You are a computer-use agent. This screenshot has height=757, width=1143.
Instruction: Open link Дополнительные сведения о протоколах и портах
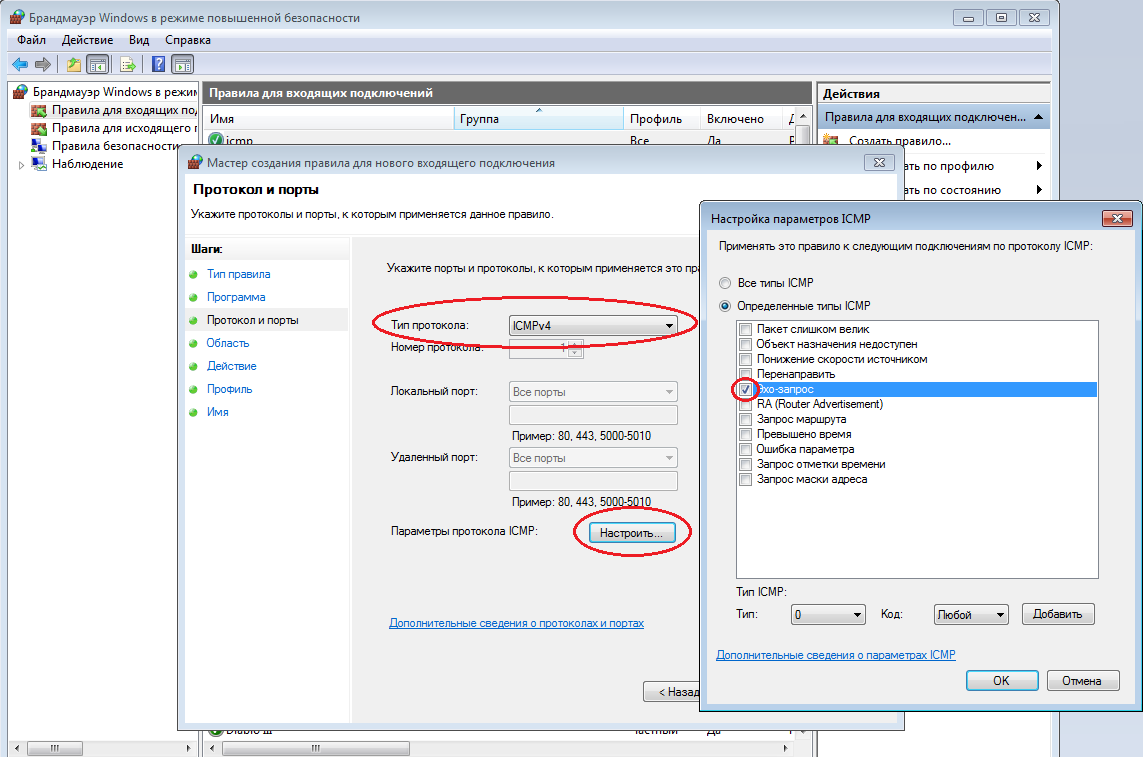pos(517,624)
